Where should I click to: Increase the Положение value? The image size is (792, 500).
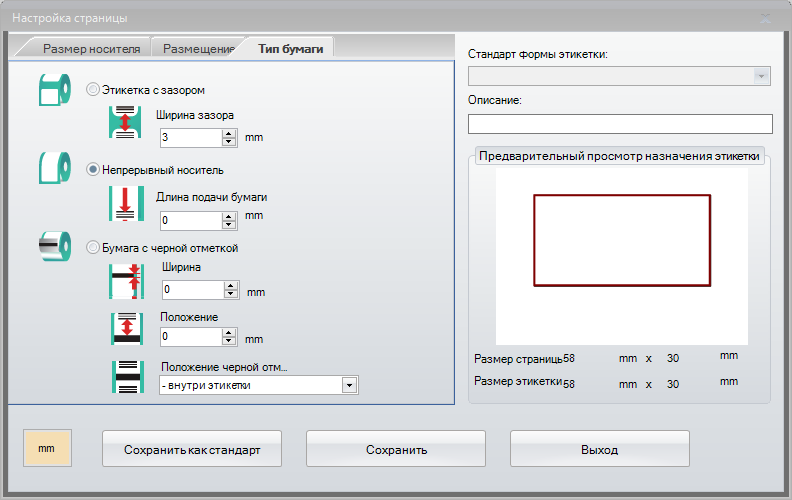[229, 333]
